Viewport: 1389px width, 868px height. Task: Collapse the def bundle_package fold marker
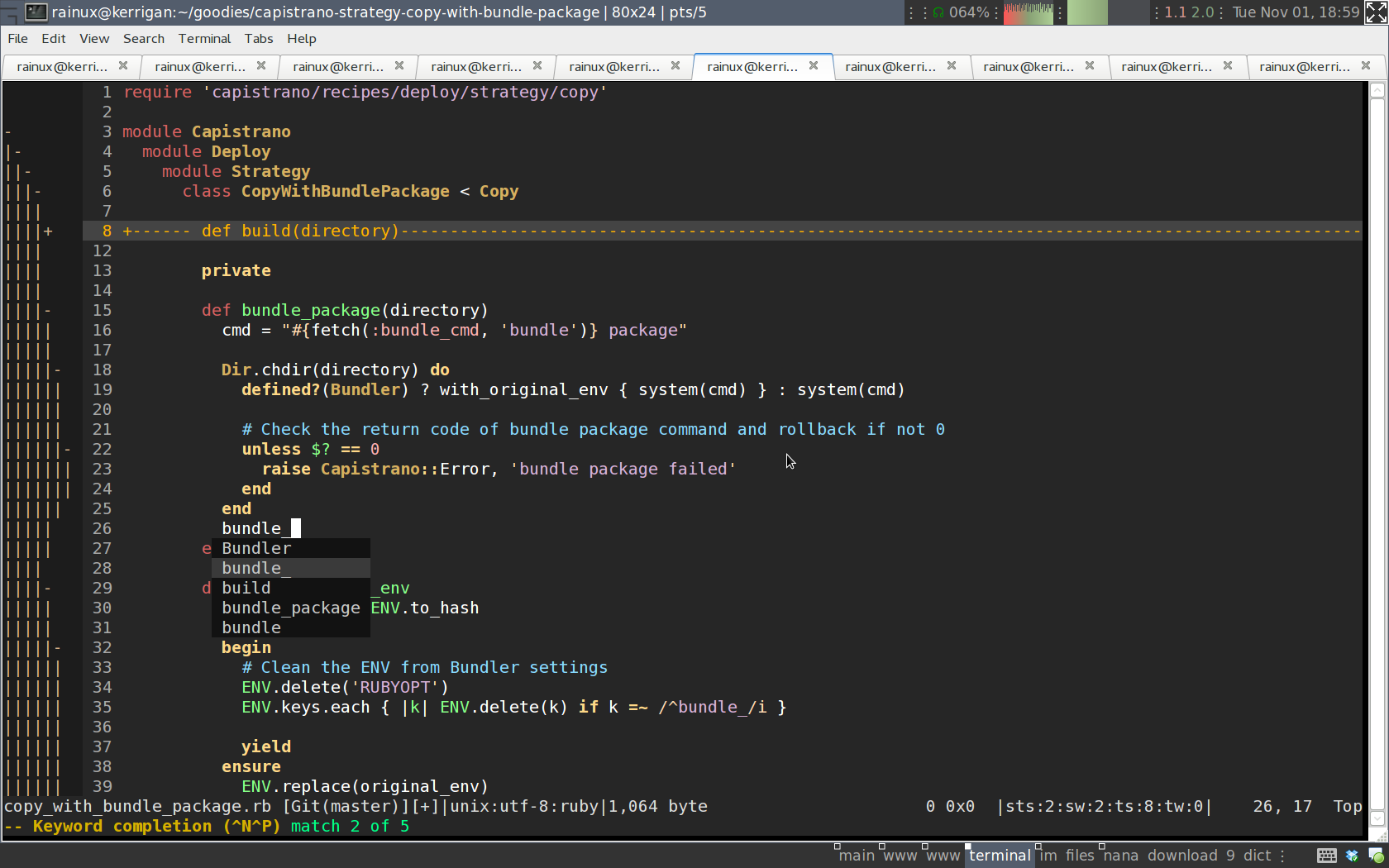(x=48, y=310)
